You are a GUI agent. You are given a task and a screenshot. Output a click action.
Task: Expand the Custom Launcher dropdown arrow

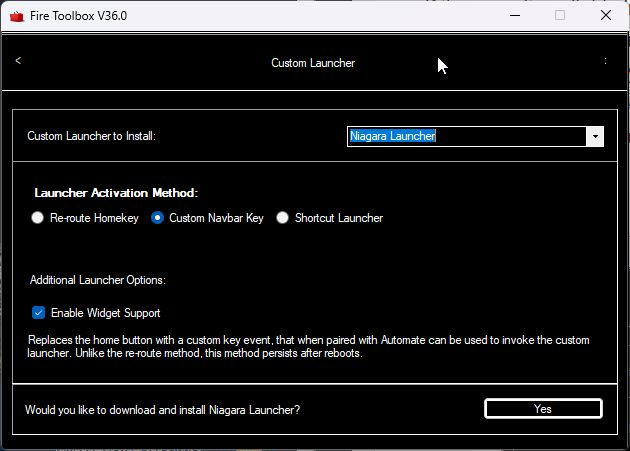[x=595, y=137]
